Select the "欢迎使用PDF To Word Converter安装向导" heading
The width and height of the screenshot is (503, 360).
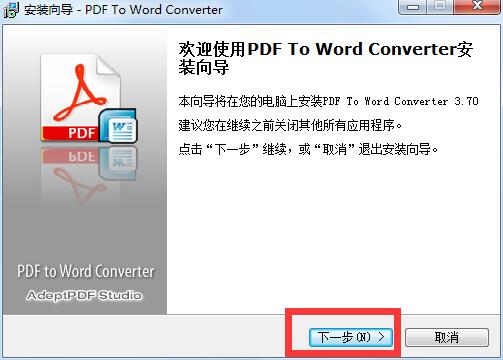(x=325, y=58)
